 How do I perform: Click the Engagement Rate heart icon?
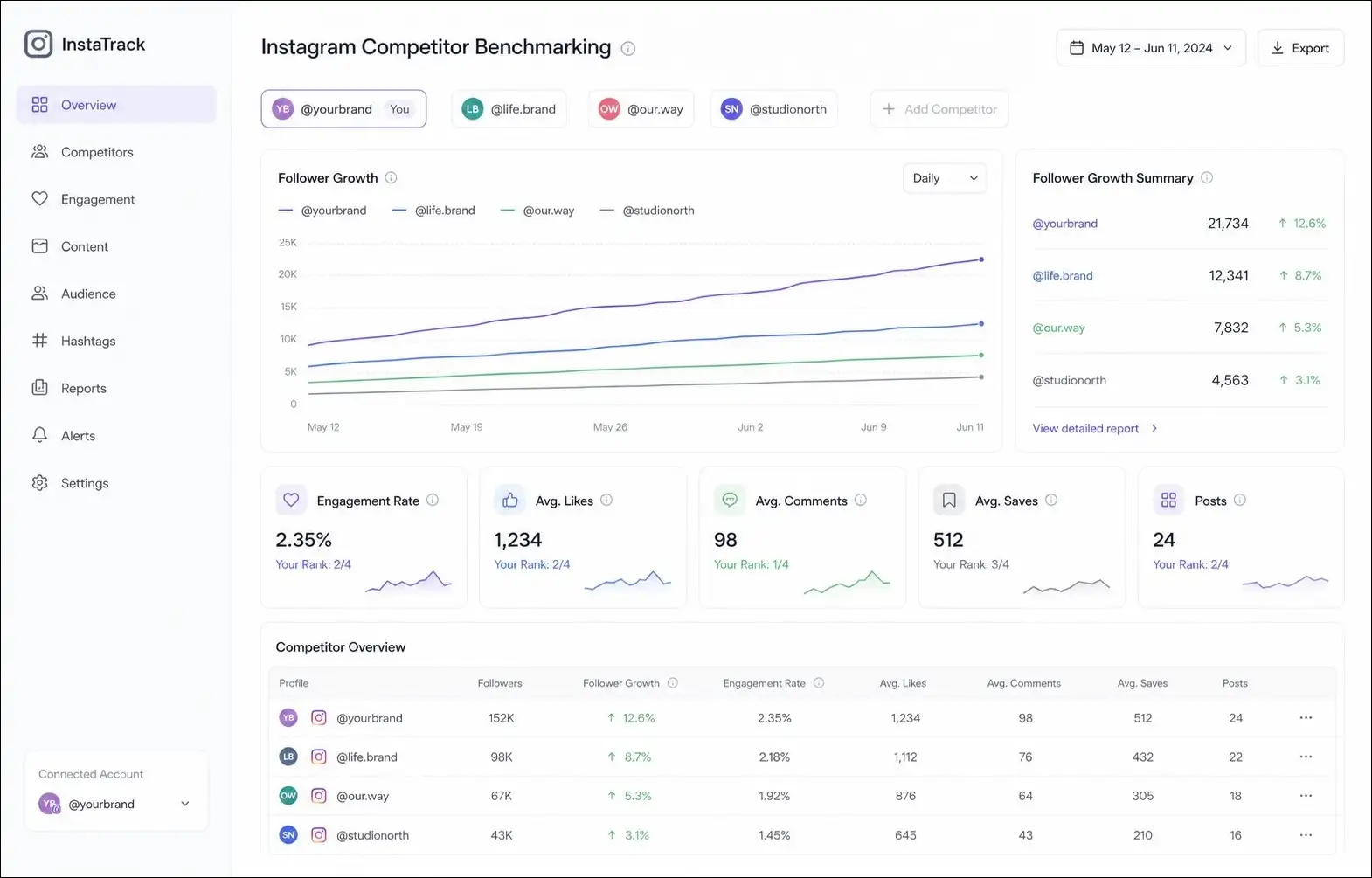(291, 500)
